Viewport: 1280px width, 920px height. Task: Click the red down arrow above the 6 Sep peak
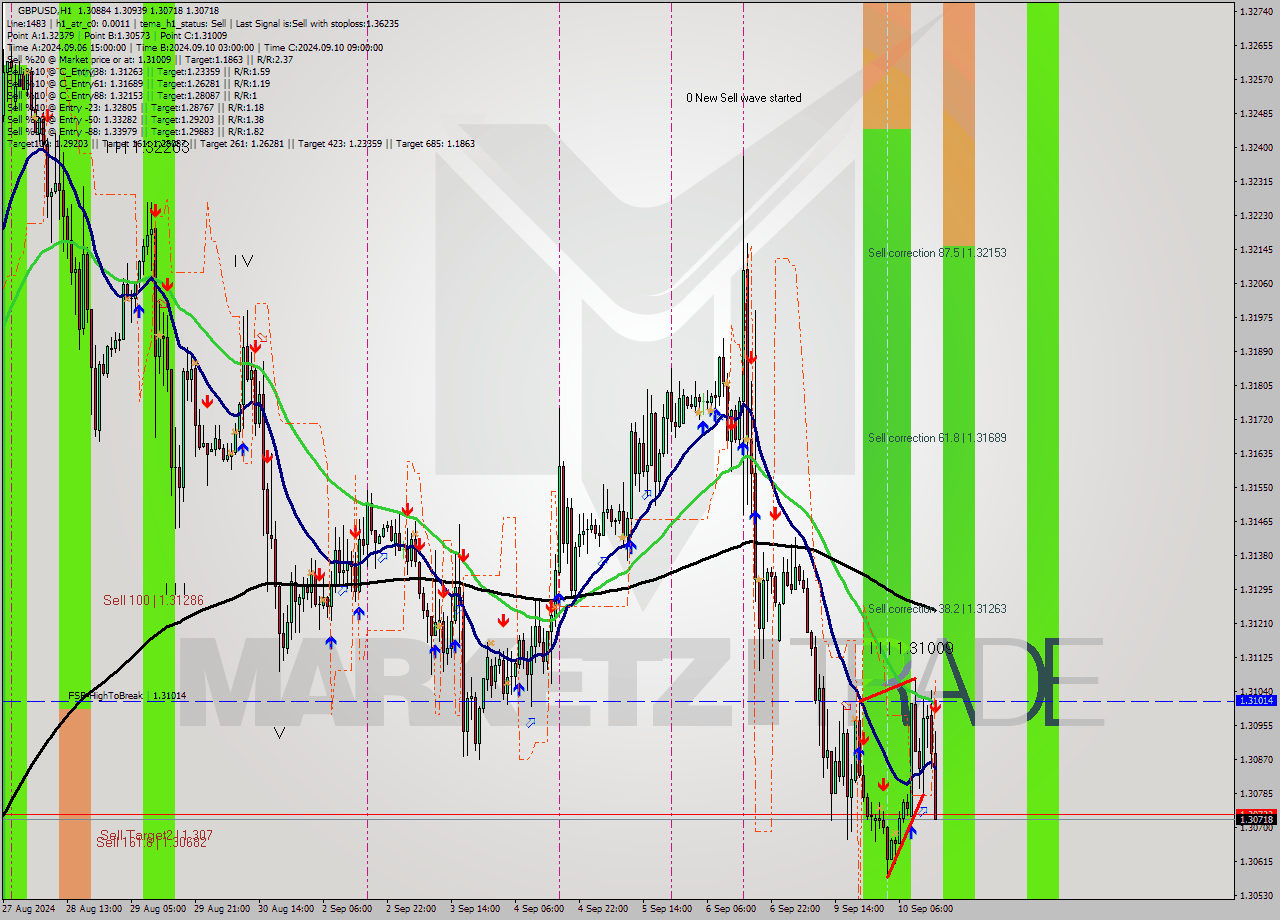pyautogui.click(x=752, y=355)
